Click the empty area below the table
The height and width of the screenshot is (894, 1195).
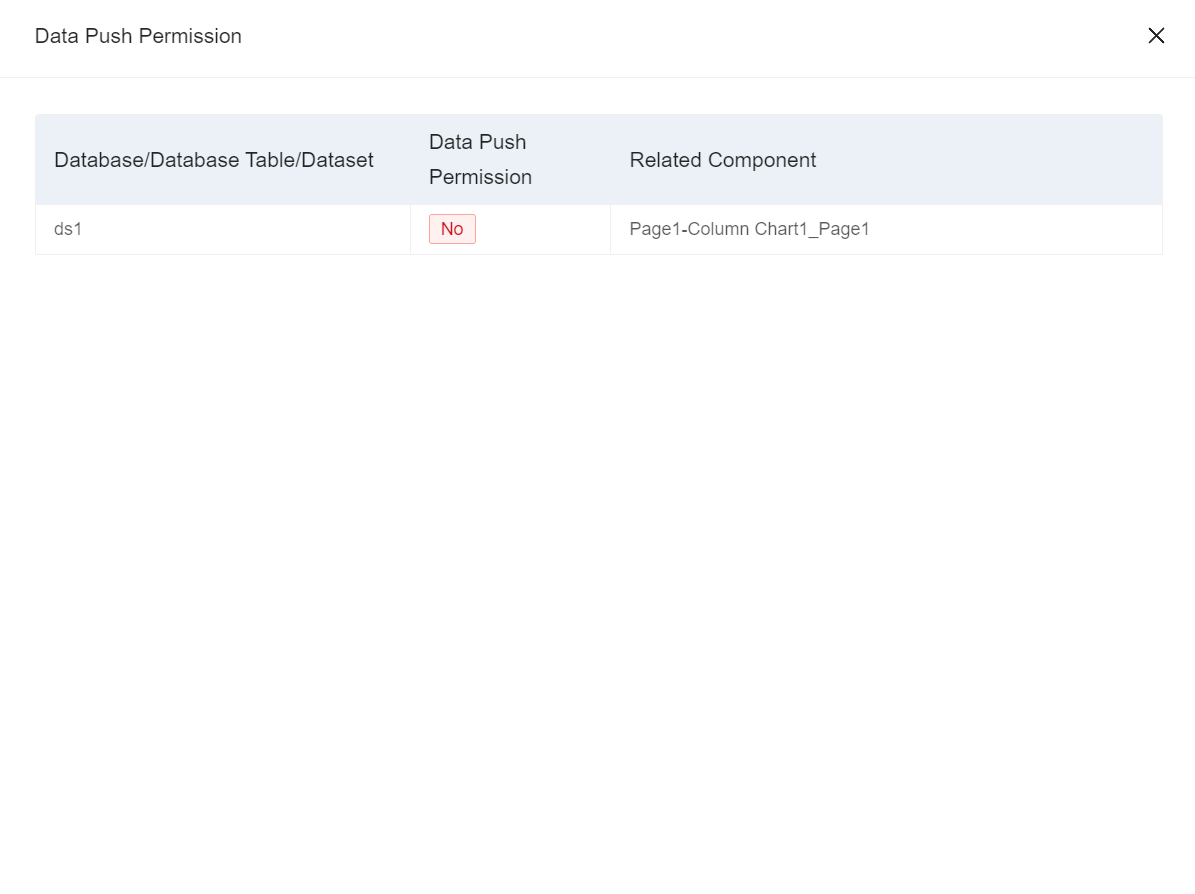point(598,500)
